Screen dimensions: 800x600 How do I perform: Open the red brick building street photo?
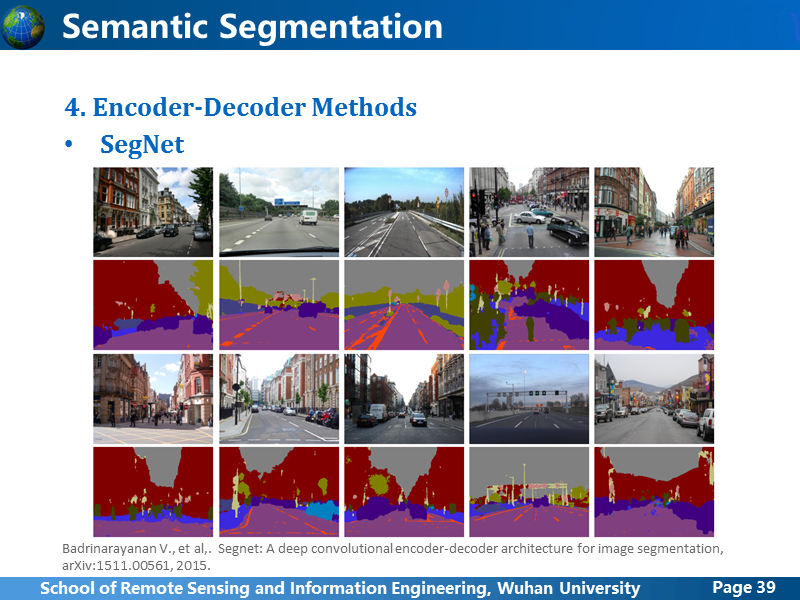(x=153, y=212)
